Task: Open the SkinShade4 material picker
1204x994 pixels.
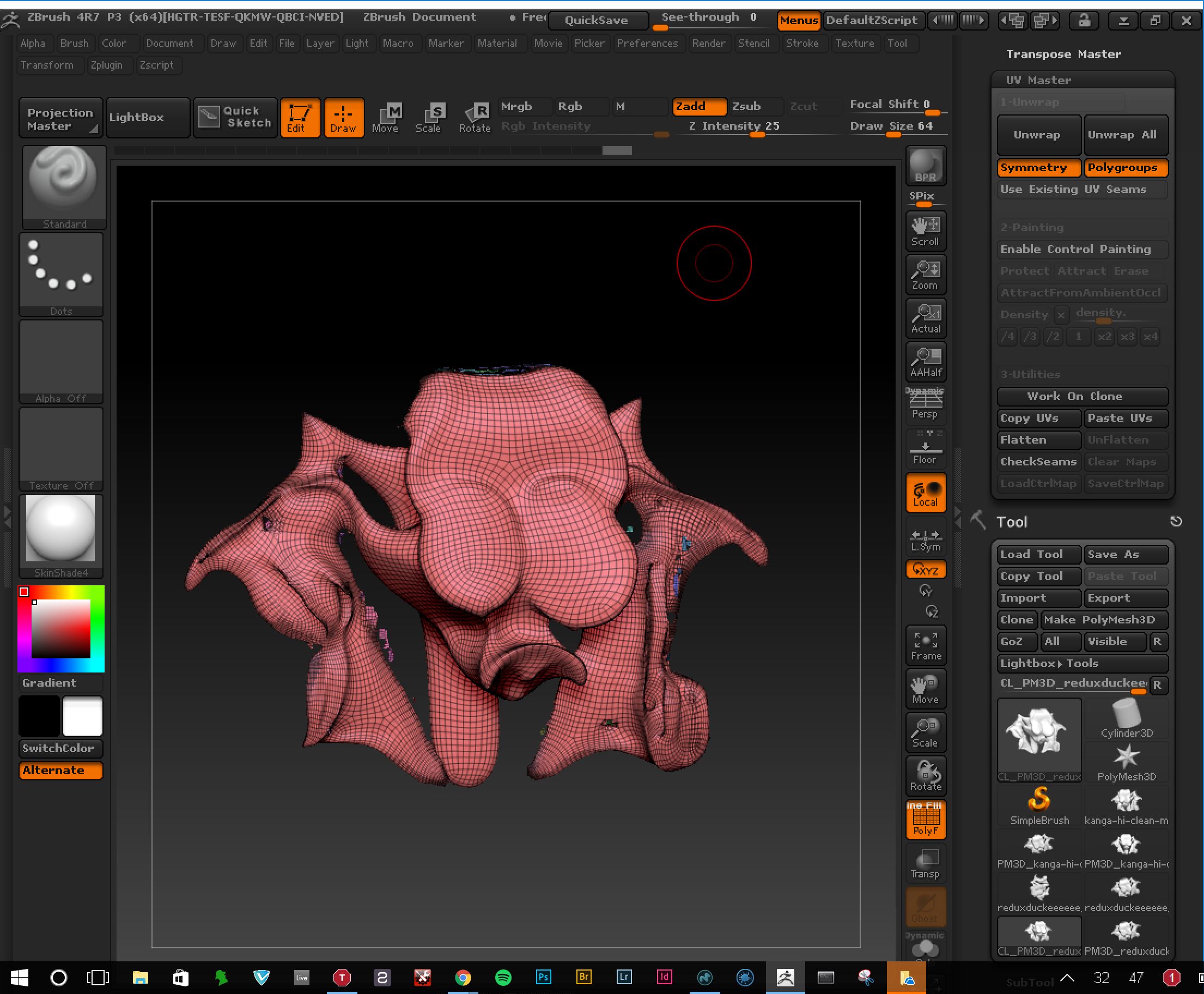Action: pos(61,536)
